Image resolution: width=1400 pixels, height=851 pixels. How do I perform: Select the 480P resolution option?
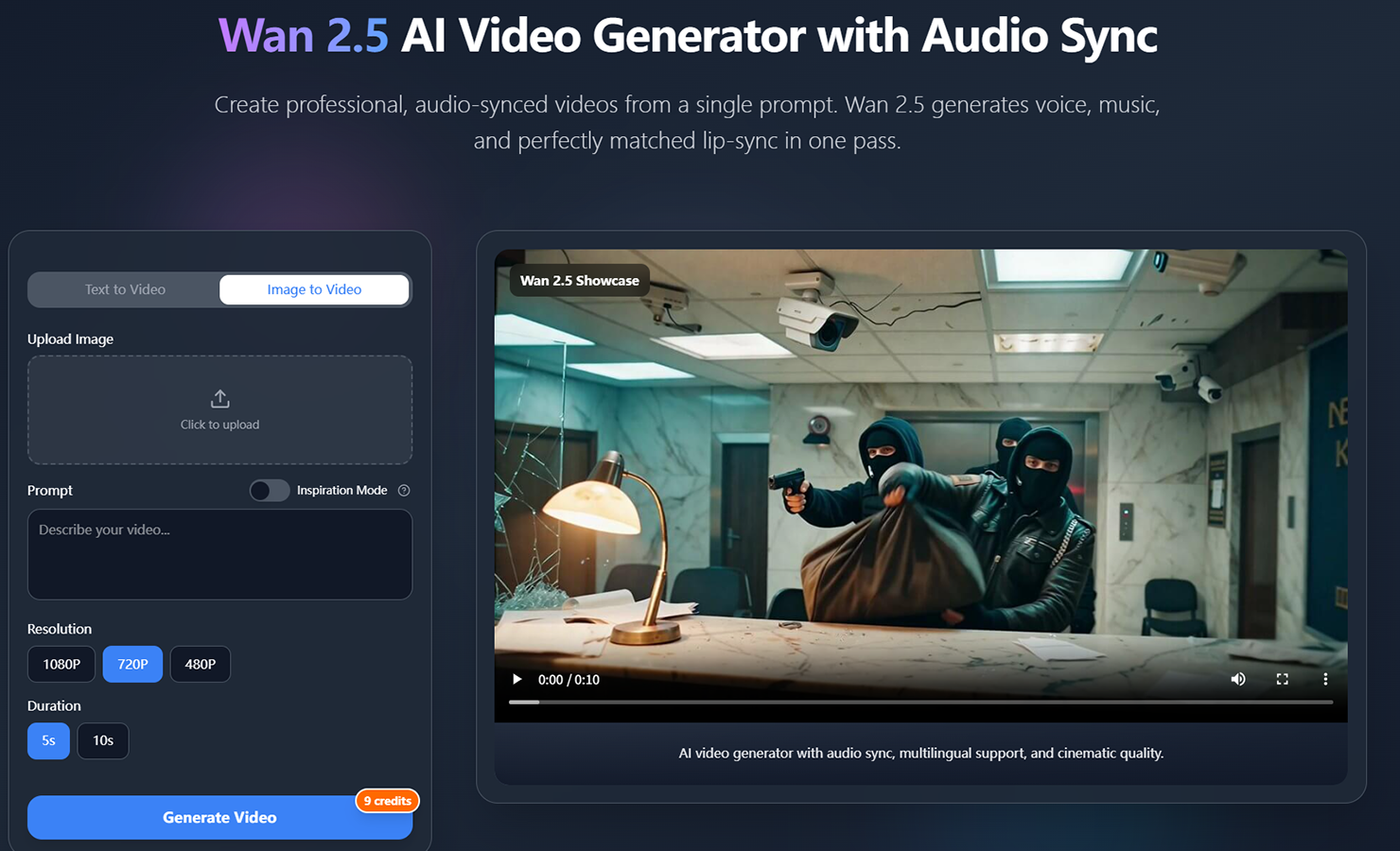point(200,664)
